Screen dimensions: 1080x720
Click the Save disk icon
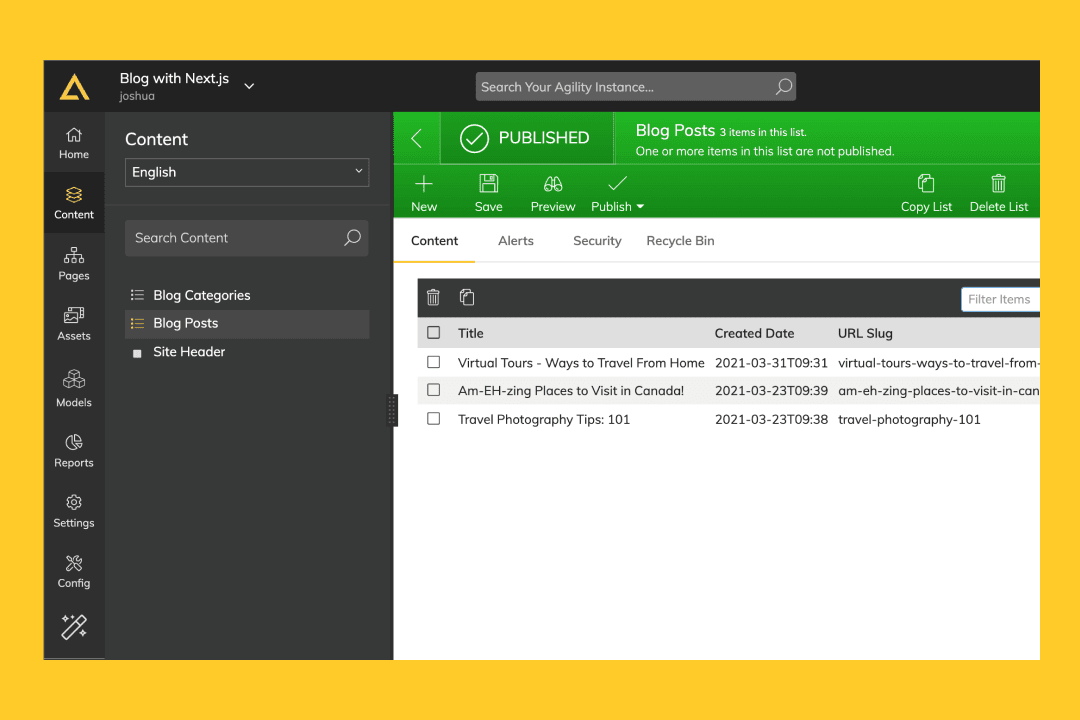488,184
